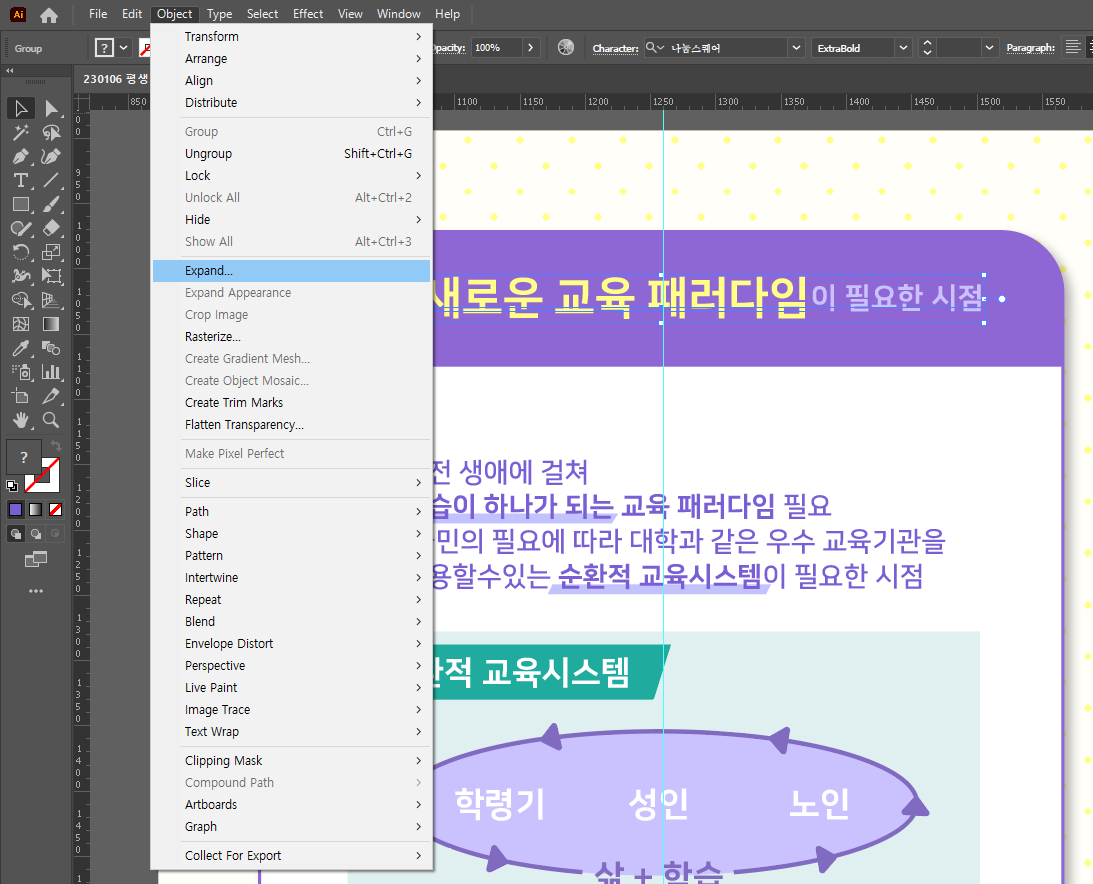The height and width of the screenshot is (884, 1093).
Task: Select the Scale tool
Action: [x=51, y=252]
